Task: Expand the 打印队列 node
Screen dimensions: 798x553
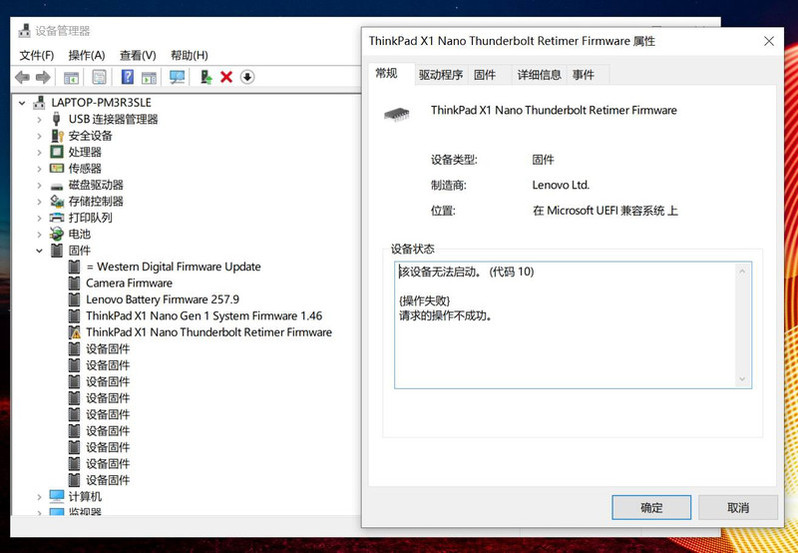Action: point(39,218)
